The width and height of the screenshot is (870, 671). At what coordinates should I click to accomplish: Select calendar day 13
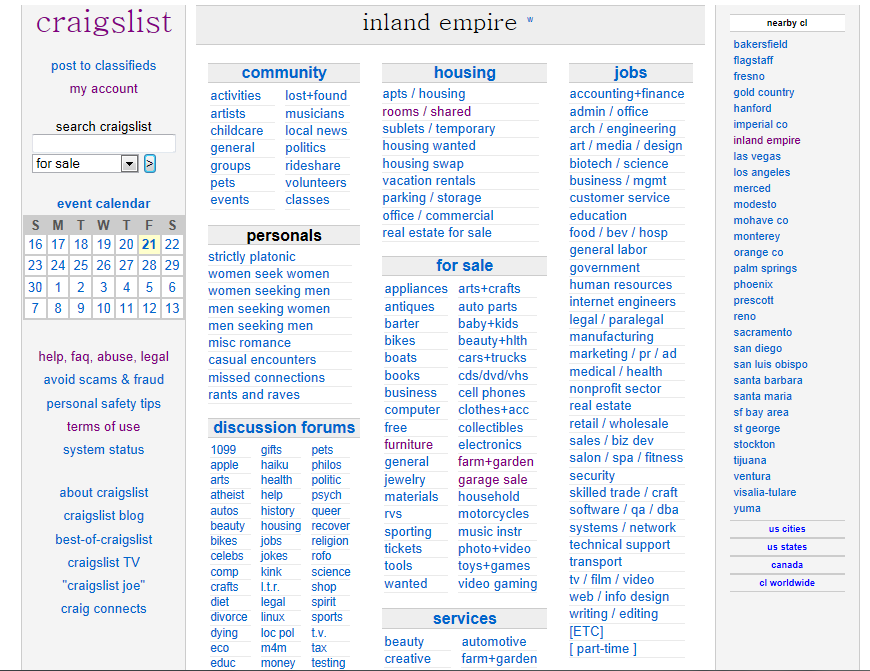point(172,309)
